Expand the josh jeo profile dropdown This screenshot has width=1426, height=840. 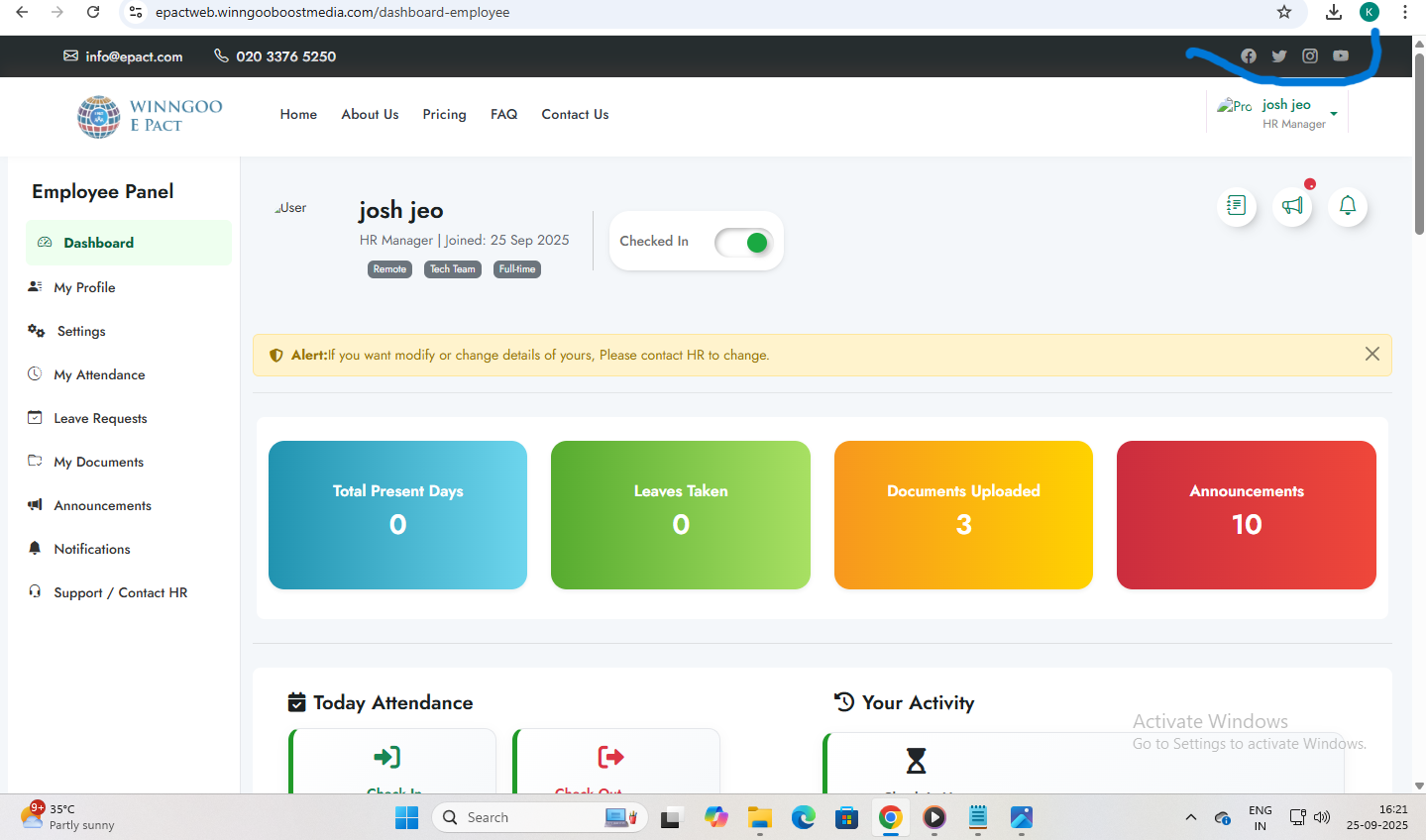pyautogui.click(x=1333, y=114)
